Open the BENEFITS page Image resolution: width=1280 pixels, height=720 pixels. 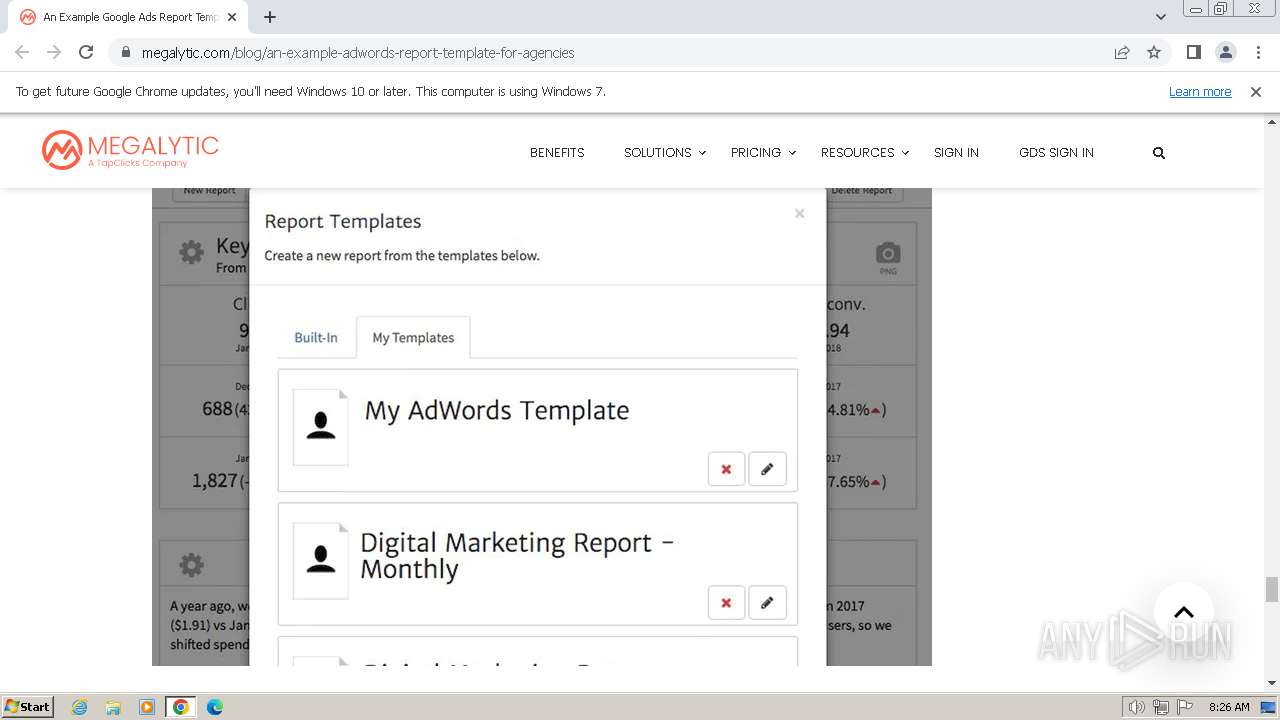557,153
